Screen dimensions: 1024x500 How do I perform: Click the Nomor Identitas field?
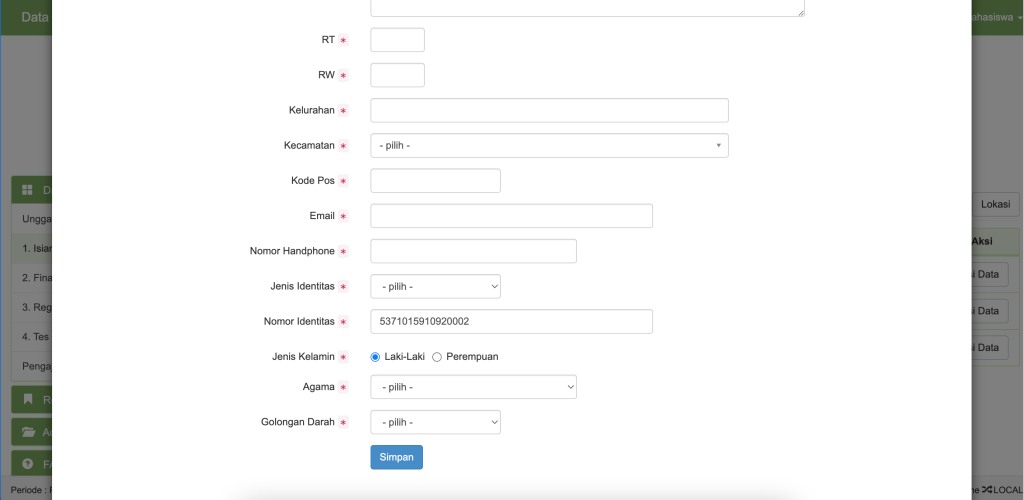tap(511, 321)
